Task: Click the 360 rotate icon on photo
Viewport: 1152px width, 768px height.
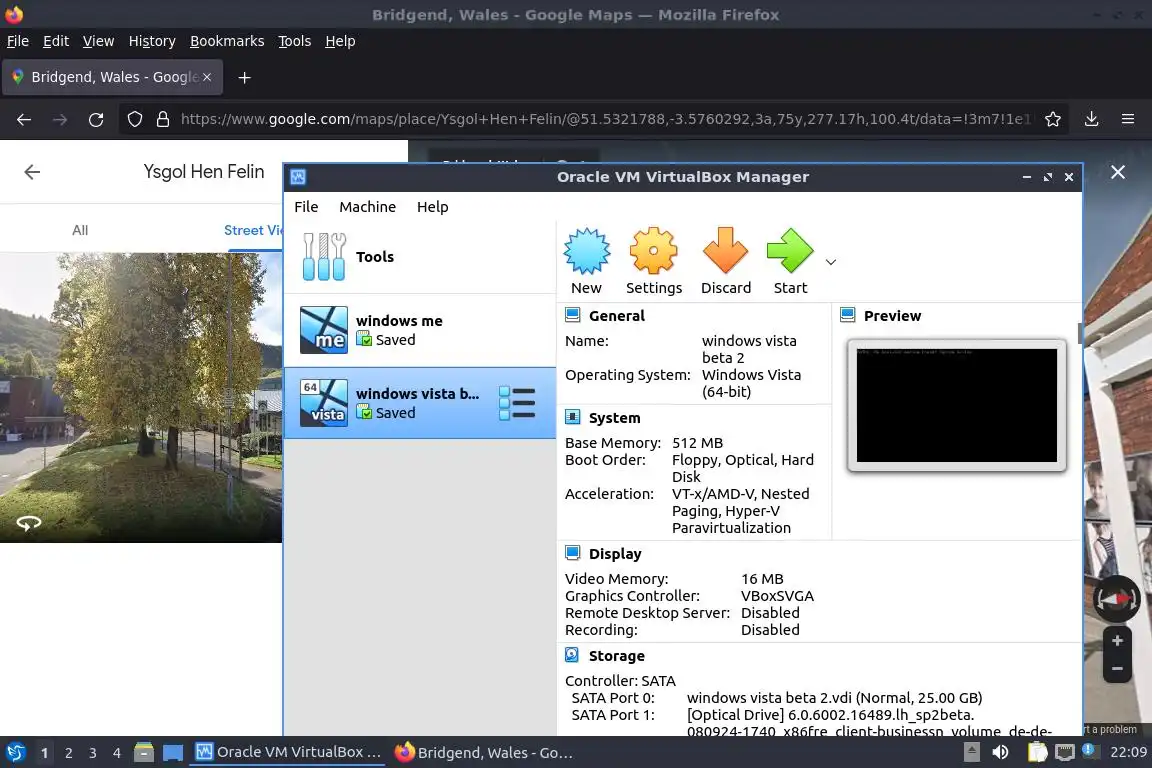Action: 29,523
